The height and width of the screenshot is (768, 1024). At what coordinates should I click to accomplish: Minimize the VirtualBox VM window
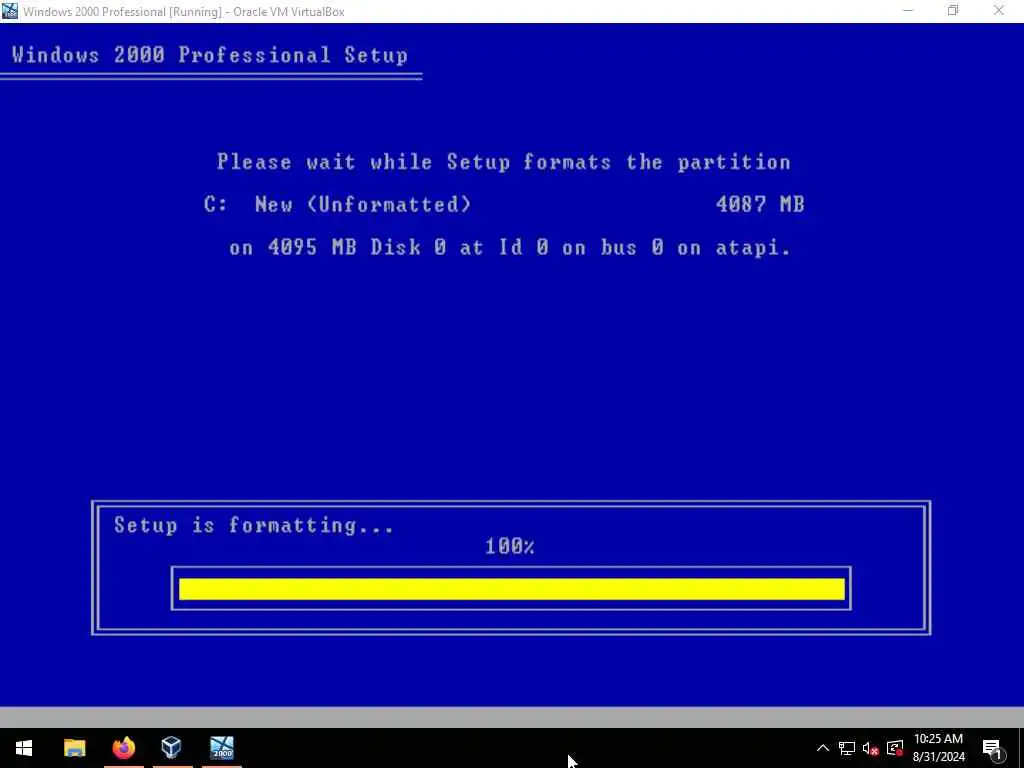tap(908, 11)
